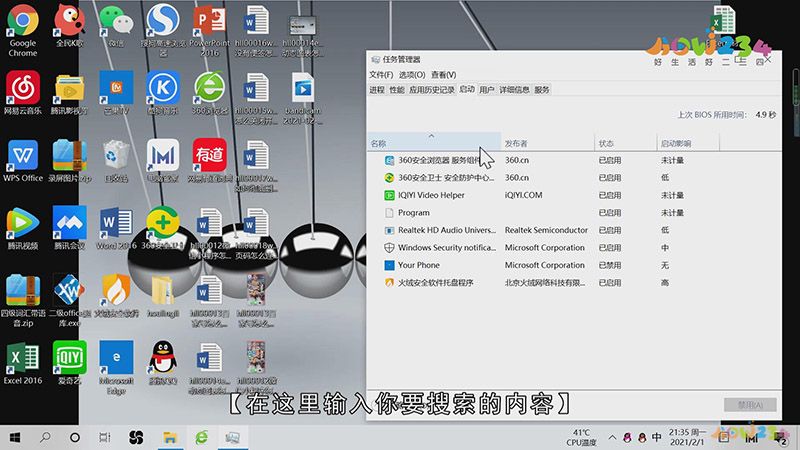800x450 pixels.
Task: Switch to the 性能 tab
Action: (396, 90)
